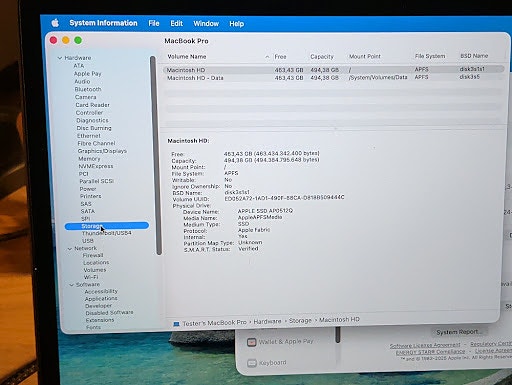512x385 pixels.
Task: Open the Help menu
Action: pos(236,24)
